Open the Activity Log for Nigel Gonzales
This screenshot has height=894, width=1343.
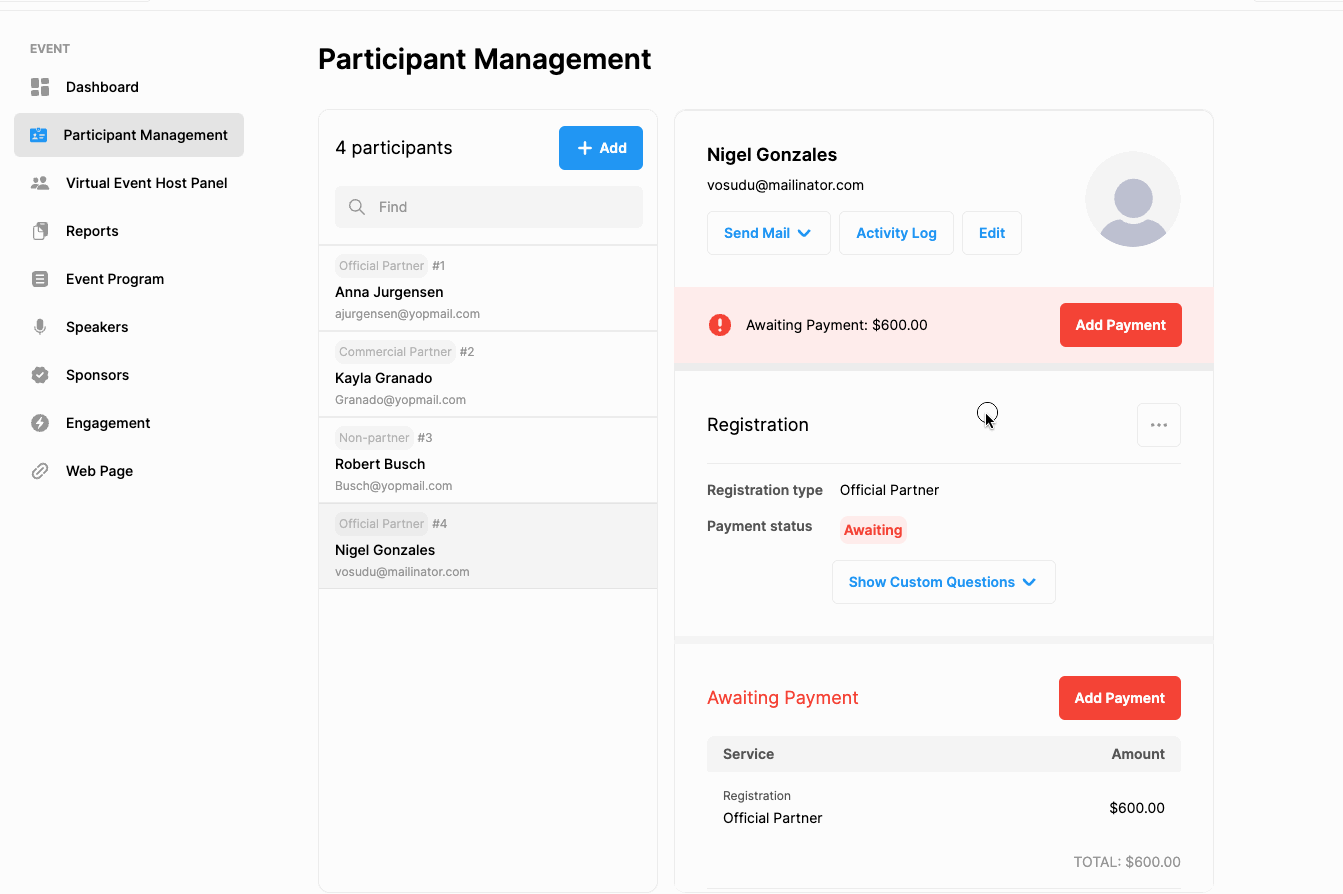tap(895, 232)
